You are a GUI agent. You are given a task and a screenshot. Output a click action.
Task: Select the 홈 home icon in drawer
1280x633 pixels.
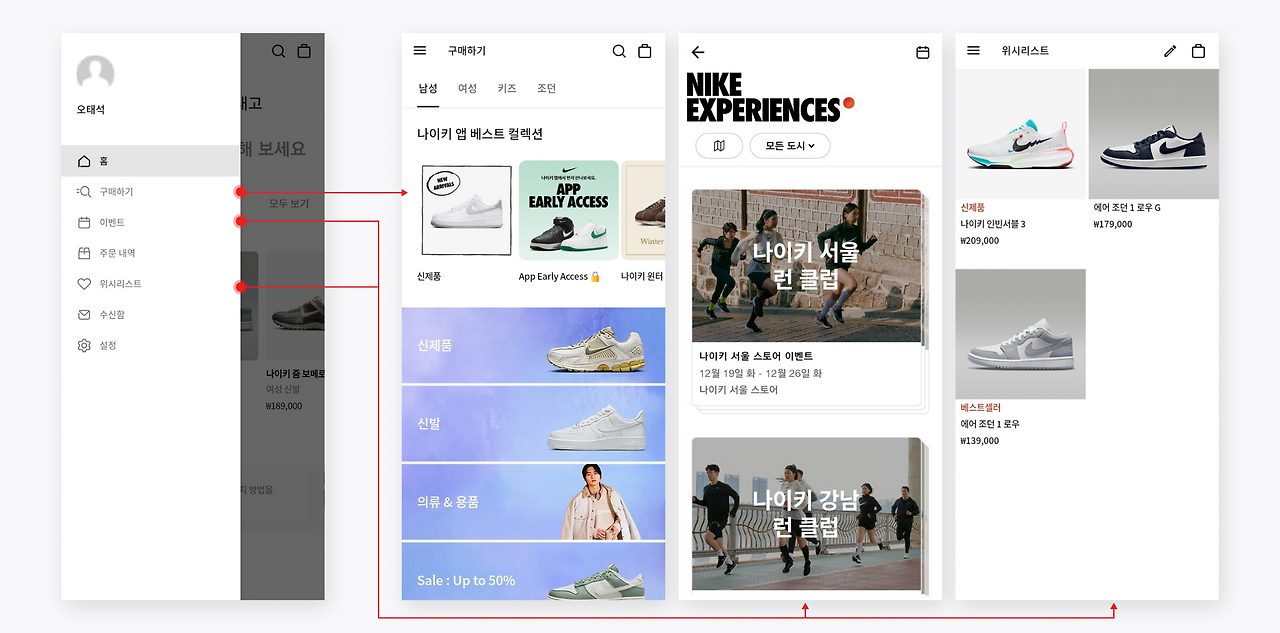click(84, 161)
